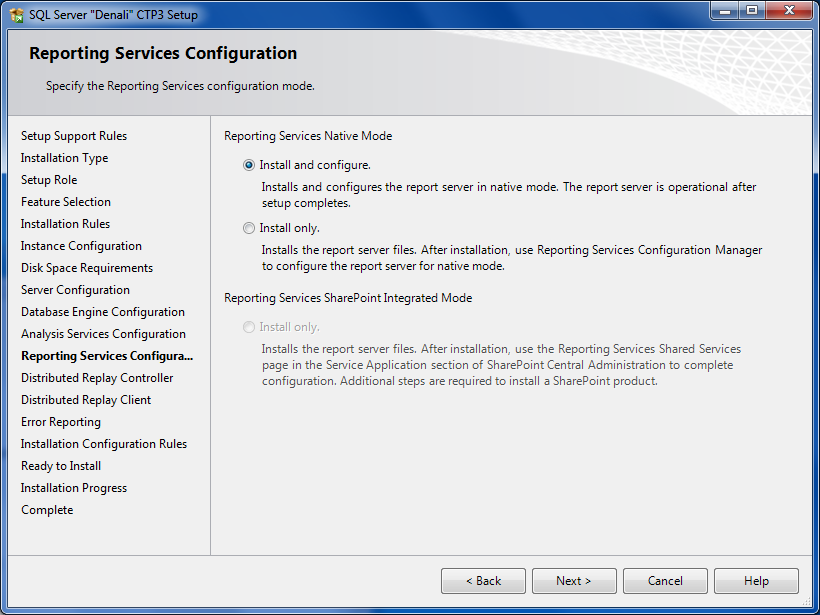This screenshot has height=615, width=820.
Task: Click Server Configuration step
Action: pyautogui.click(x=75, y=290)
